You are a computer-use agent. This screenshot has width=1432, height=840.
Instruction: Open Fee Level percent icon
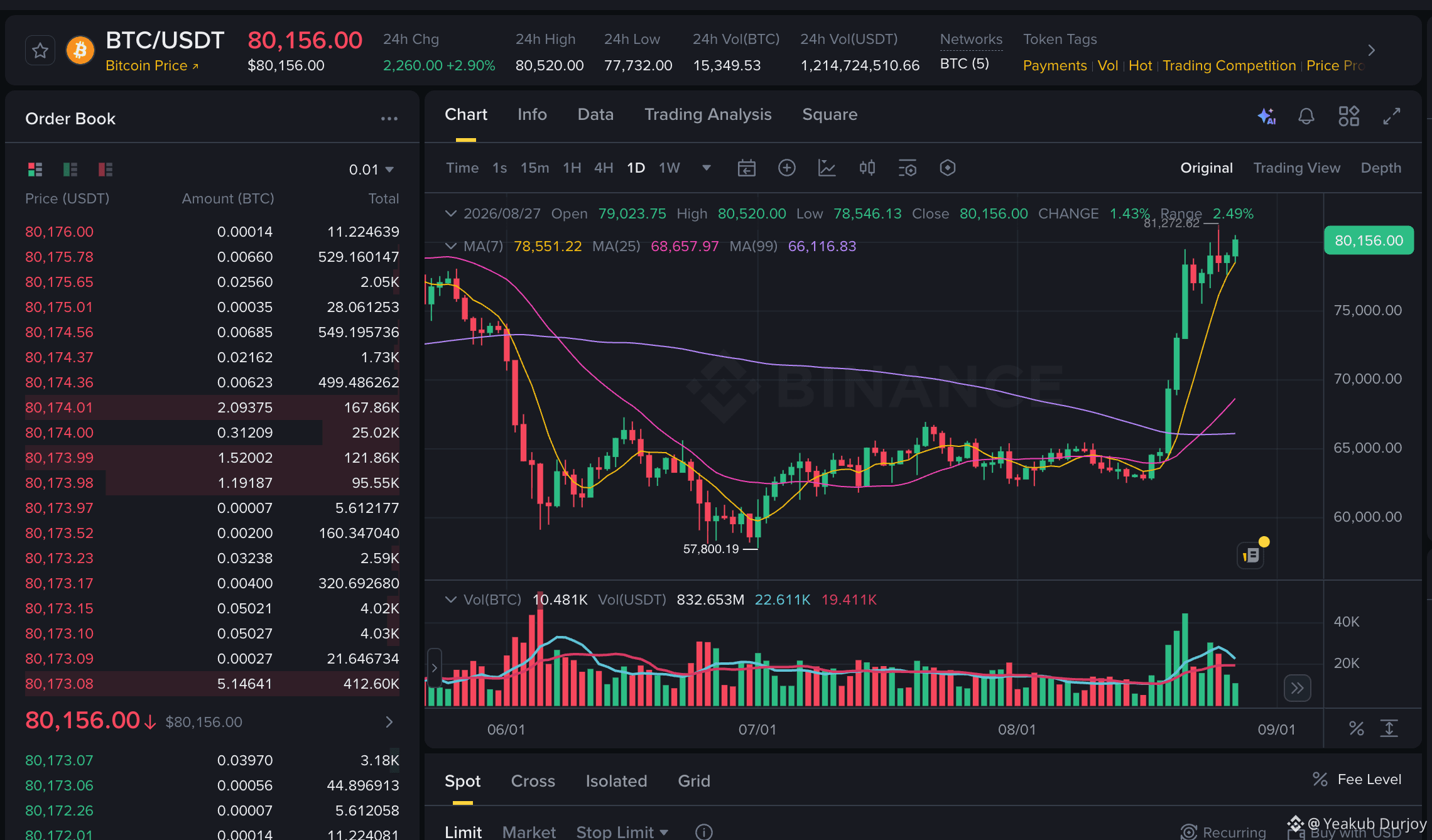(x=1320, y=780)
